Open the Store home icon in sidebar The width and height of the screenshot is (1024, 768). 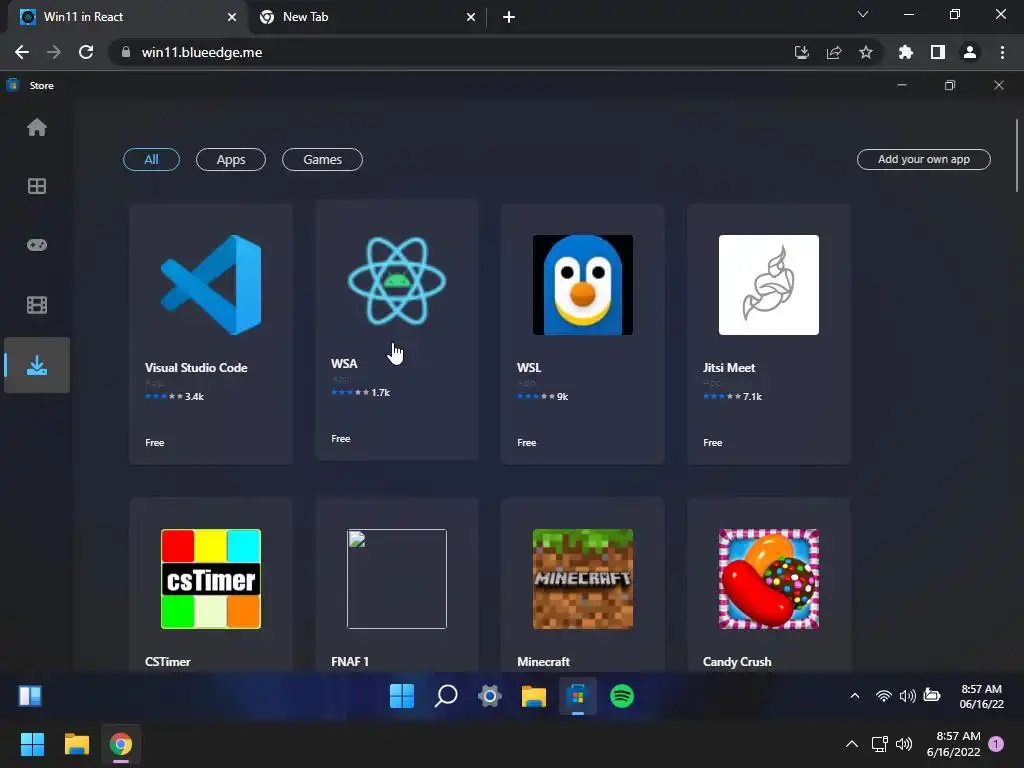point(37,127)
